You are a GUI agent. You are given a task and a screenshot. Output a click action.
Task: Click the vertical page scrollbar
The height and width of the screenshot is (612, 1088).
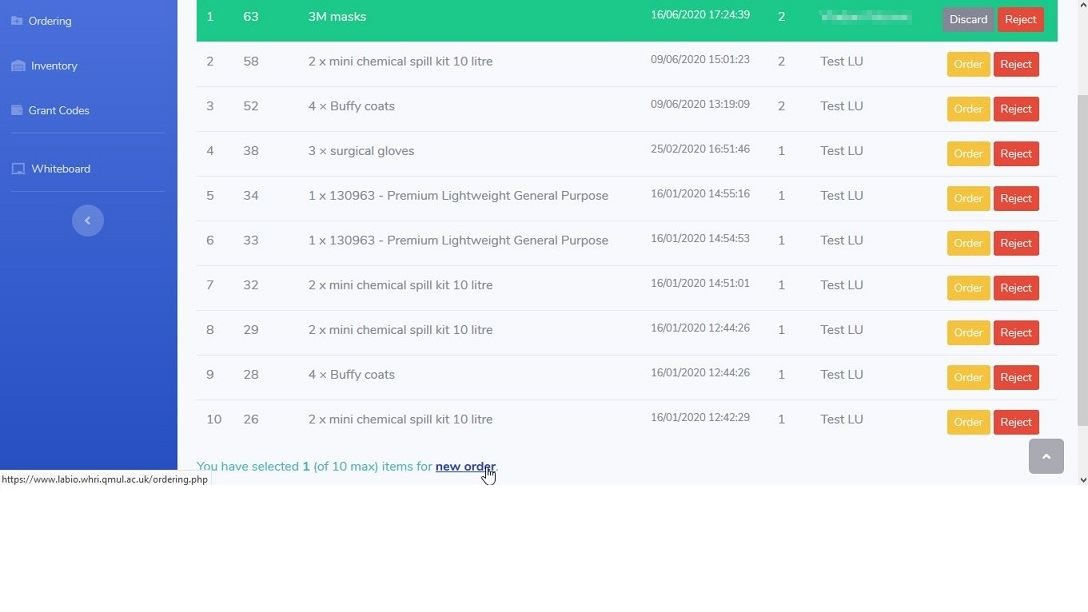point(1082,260)
